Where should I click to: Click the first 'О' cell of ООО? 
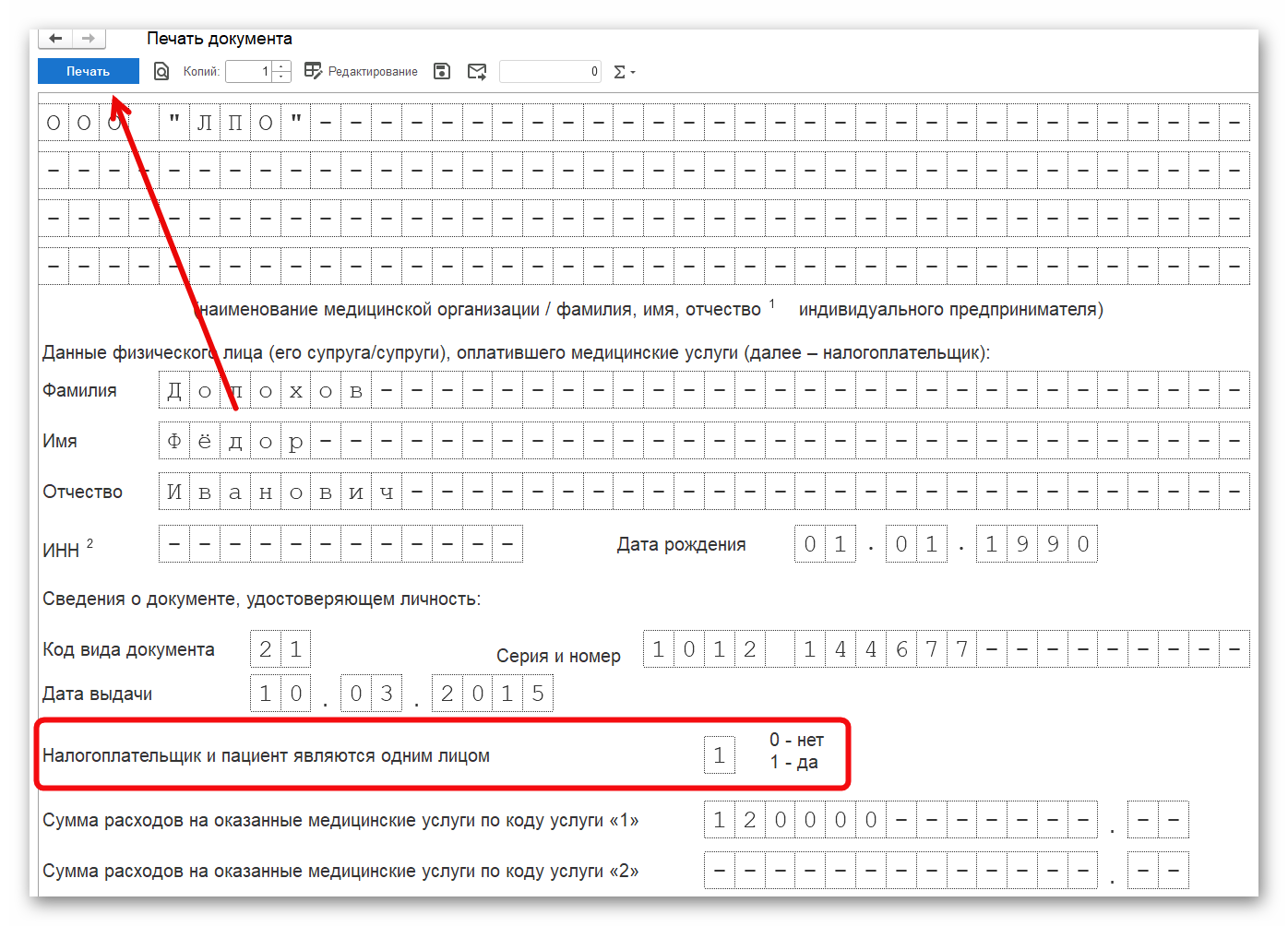point(54,123)
